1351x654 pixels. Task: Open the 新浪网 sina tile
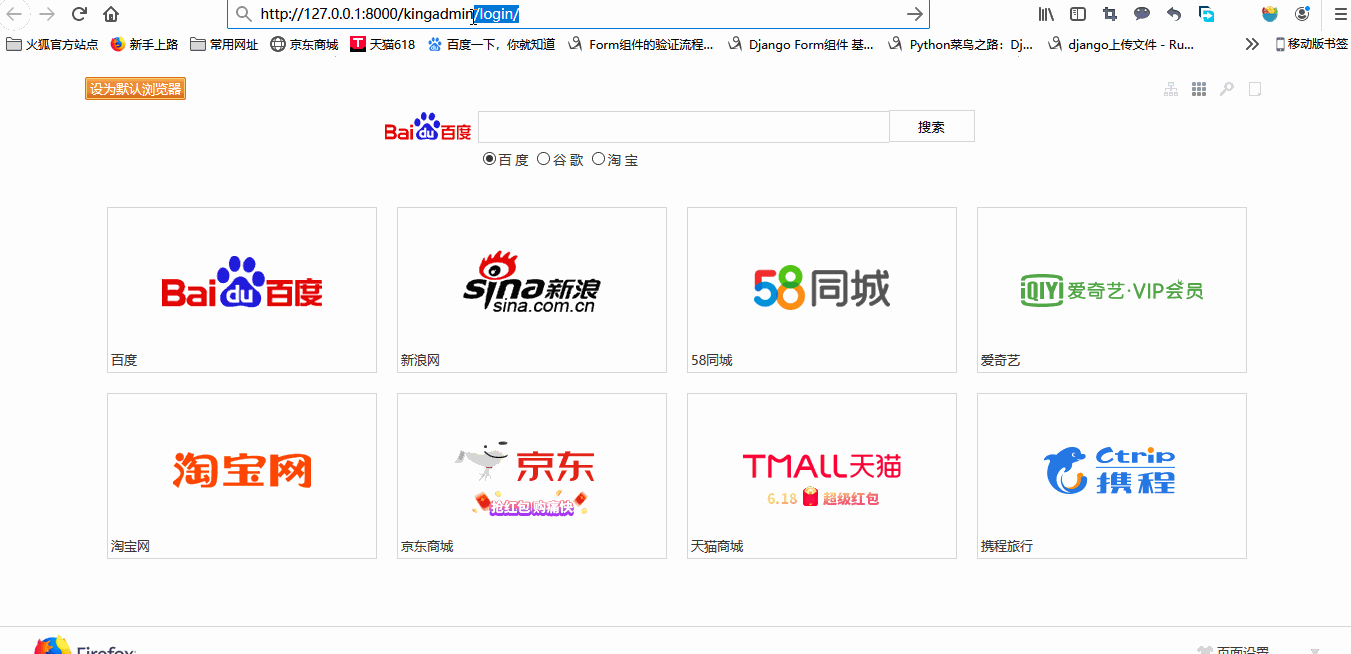tap(532, 290)
